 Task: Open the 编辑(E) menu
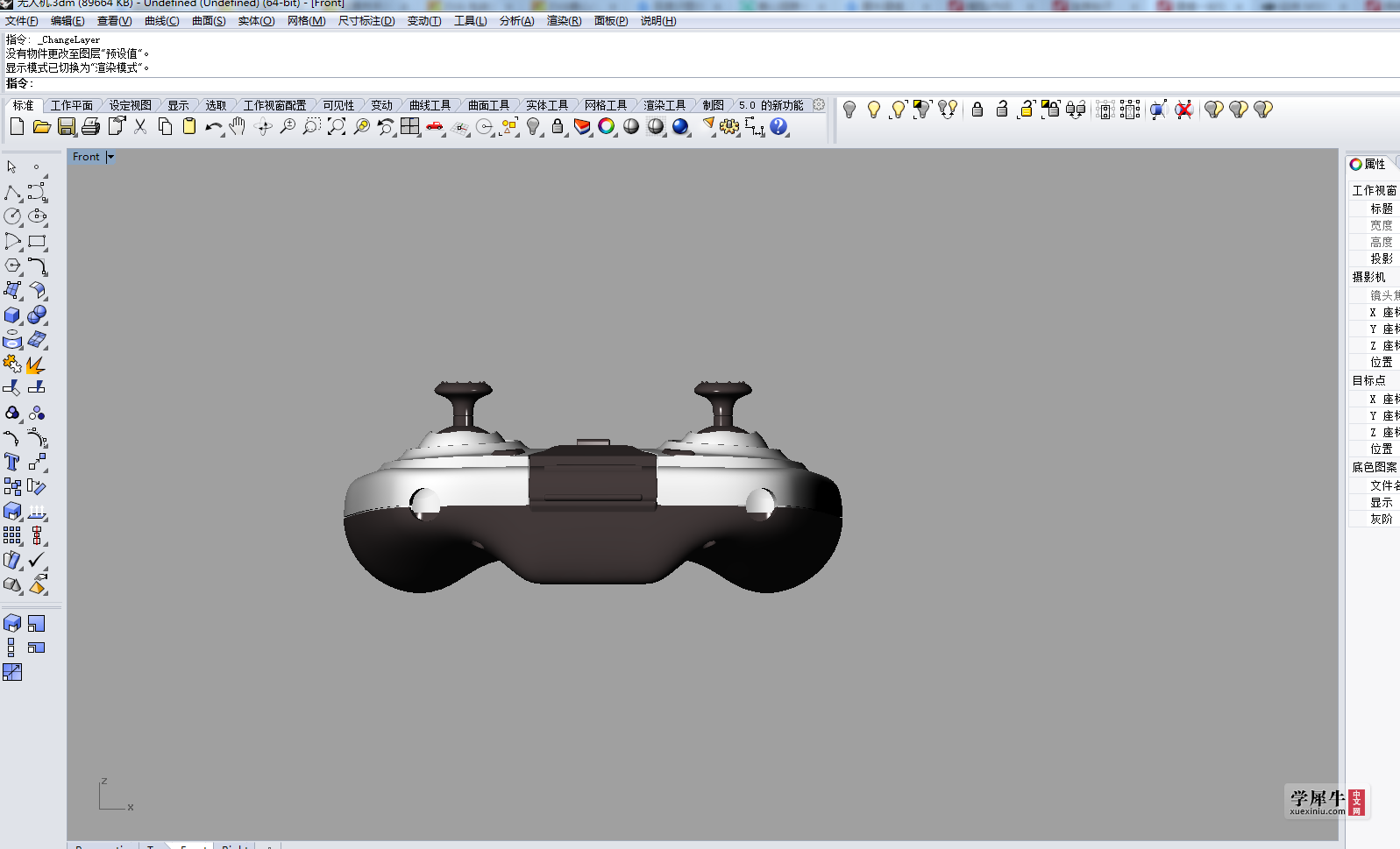(68, 21)
